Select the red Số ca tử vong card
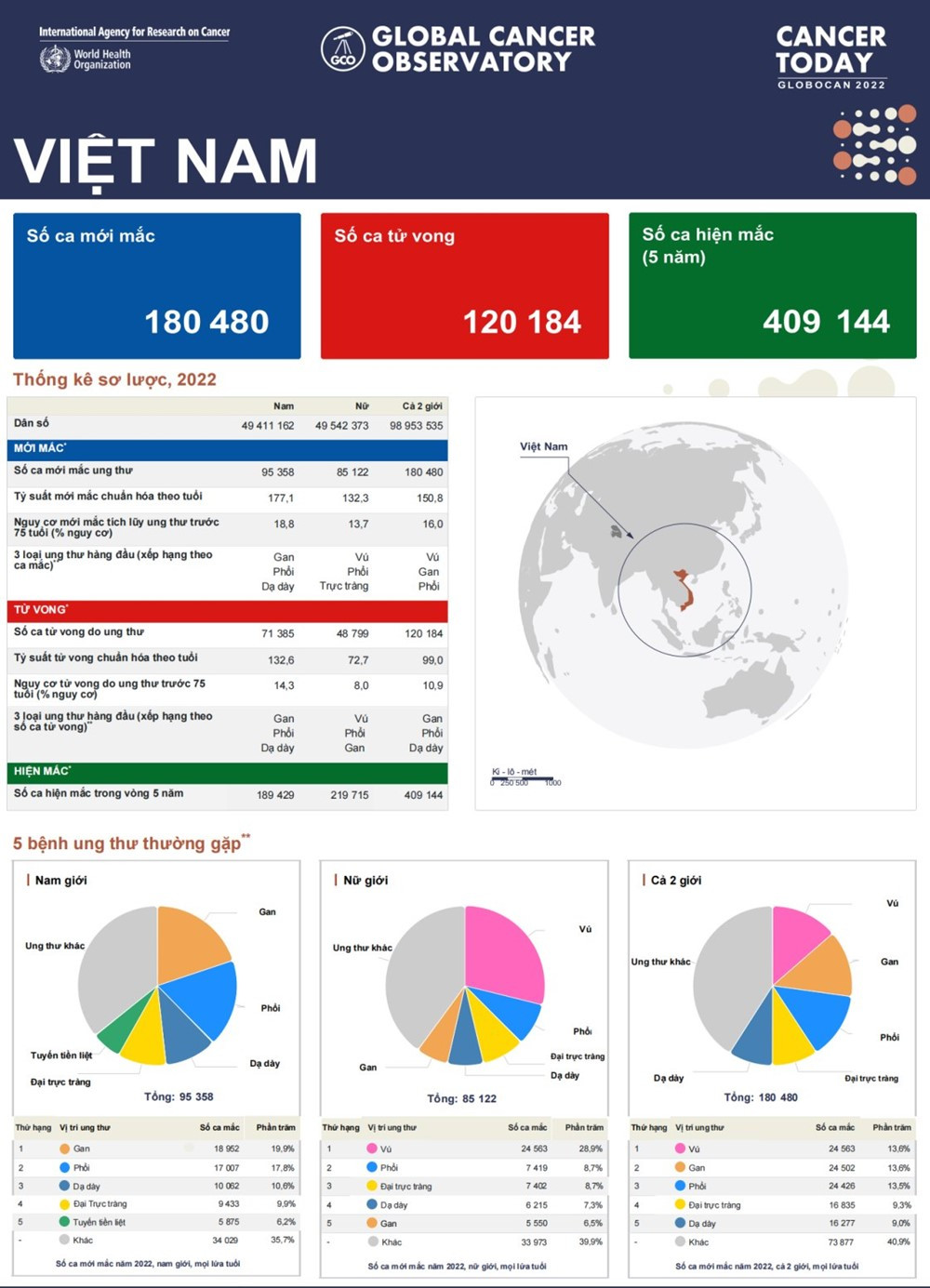Image resolution: width=930 pixels, height=1288 pixels. tap(464, 285)
